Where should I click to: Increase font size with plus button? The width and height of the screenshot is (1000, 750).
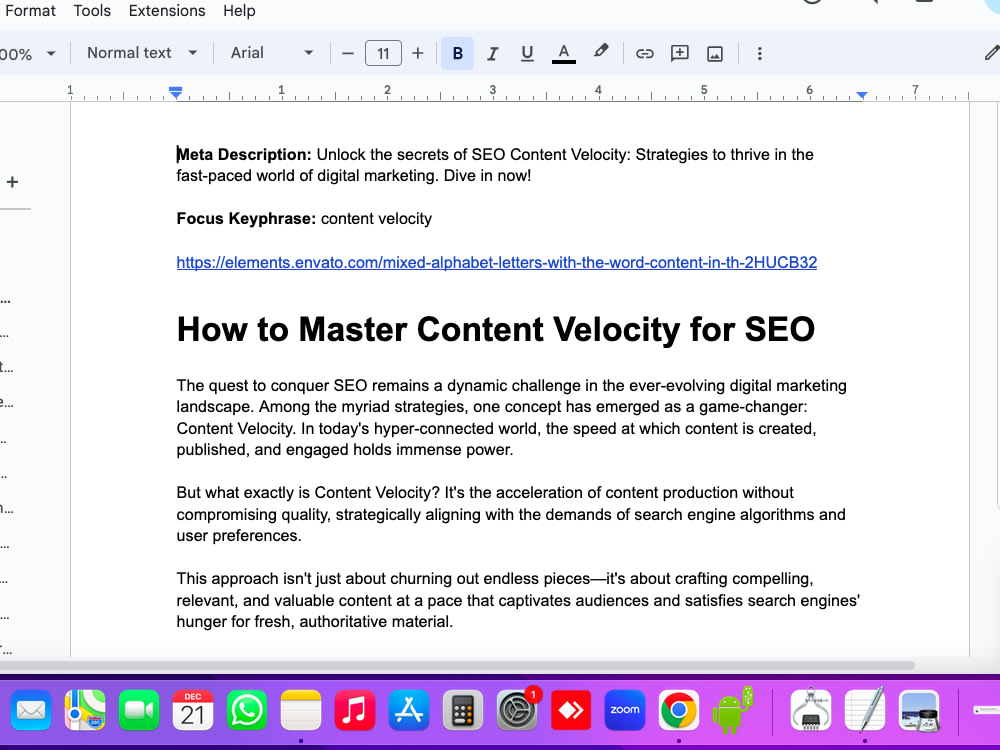tap(418, 54)
